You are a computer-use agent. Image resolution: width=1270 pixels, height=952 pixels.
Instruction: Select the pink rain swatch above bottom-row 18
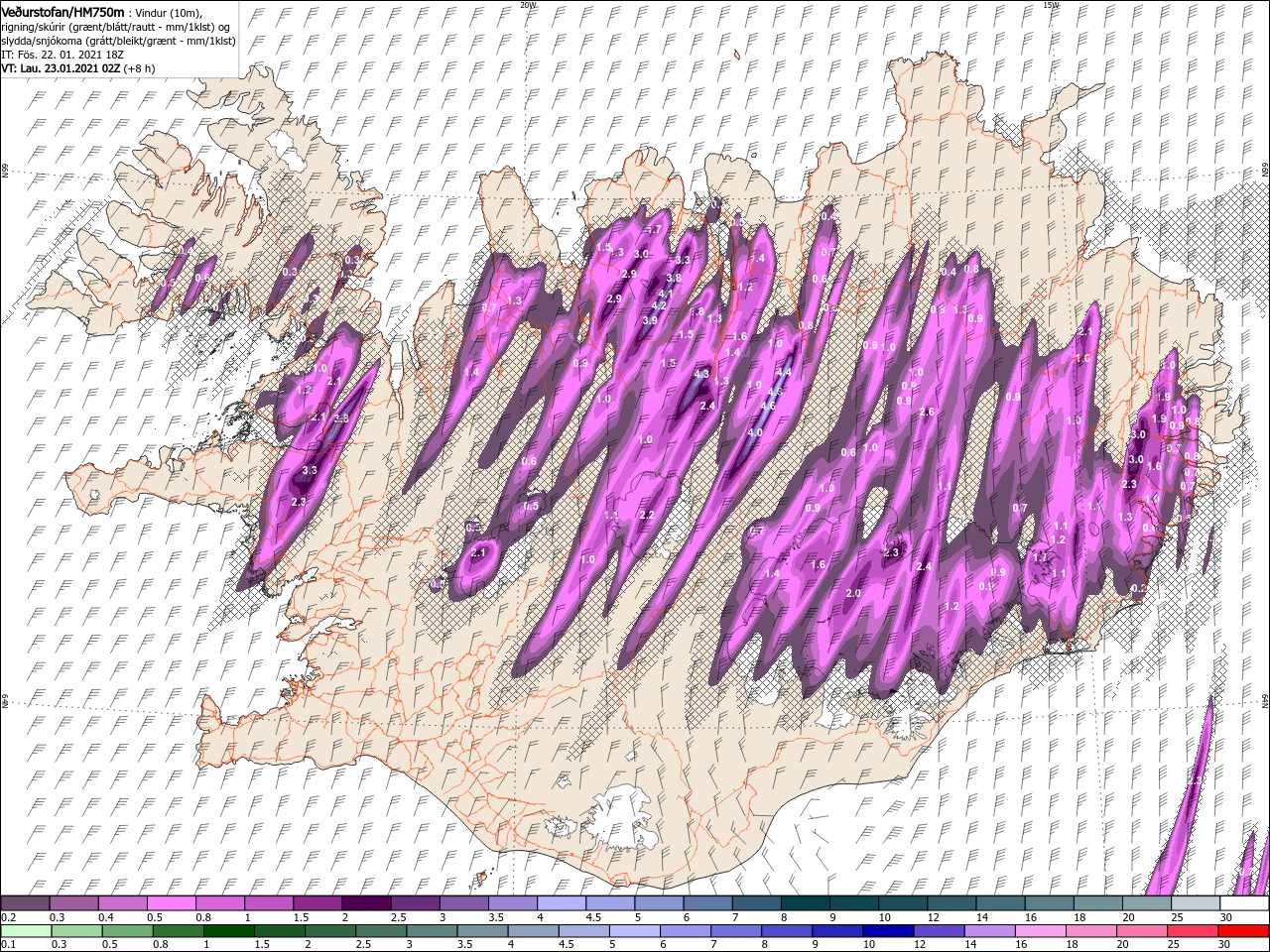tap(1090, 930)
